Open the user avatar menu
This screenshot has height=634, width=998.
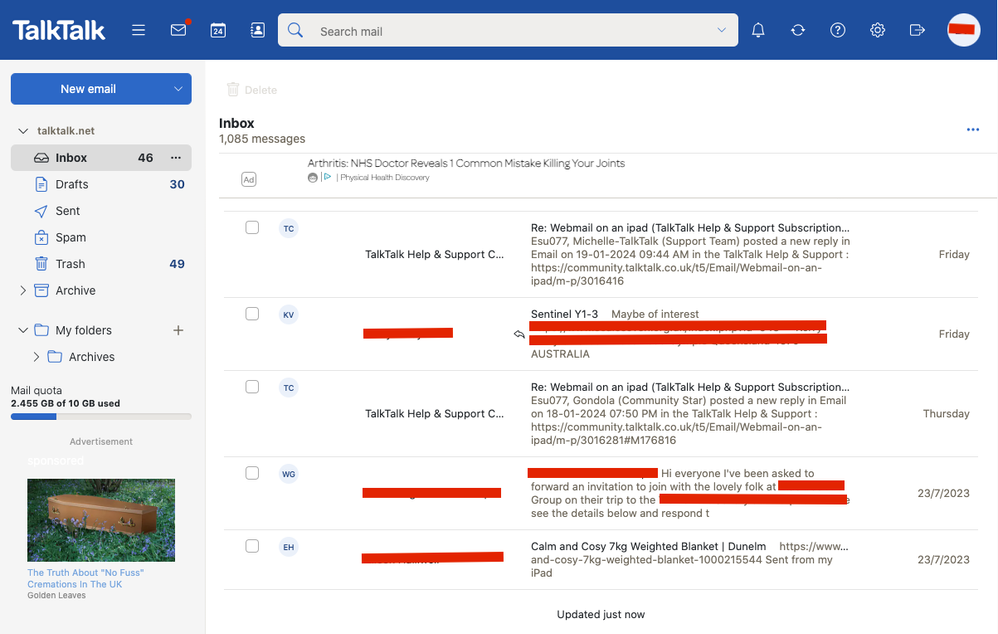point(963,30)
